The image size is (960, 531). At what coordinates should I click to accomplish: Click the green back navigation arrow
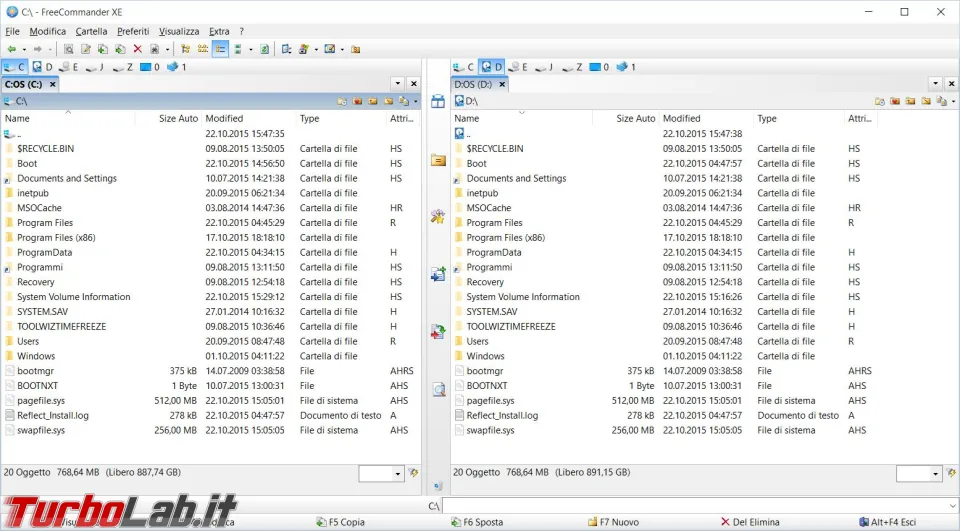[11, 49]
